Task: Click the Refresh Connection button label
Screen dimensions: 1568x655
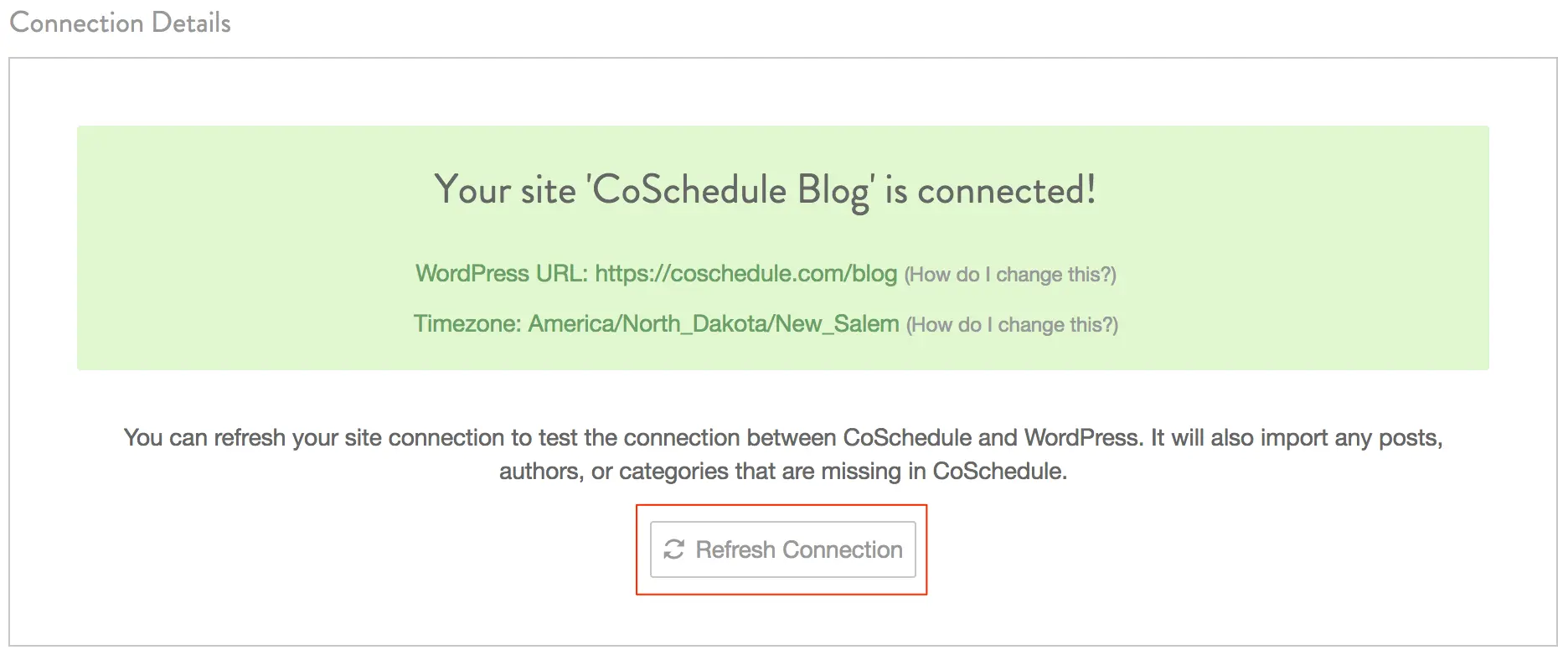Action: pyautogui.click(x=799, y=549)
